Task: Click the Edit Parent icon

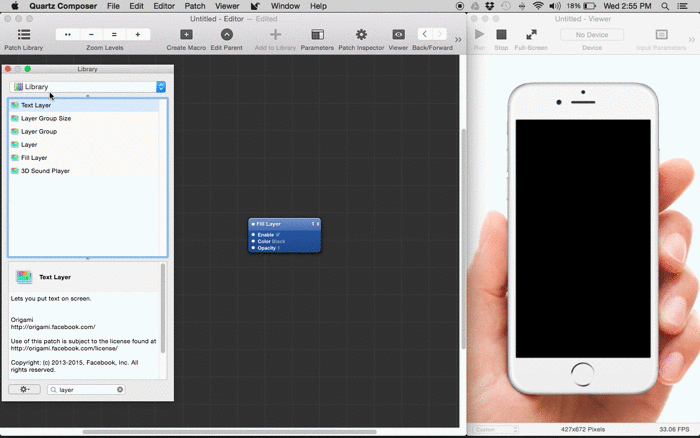Action: point(226,35)
